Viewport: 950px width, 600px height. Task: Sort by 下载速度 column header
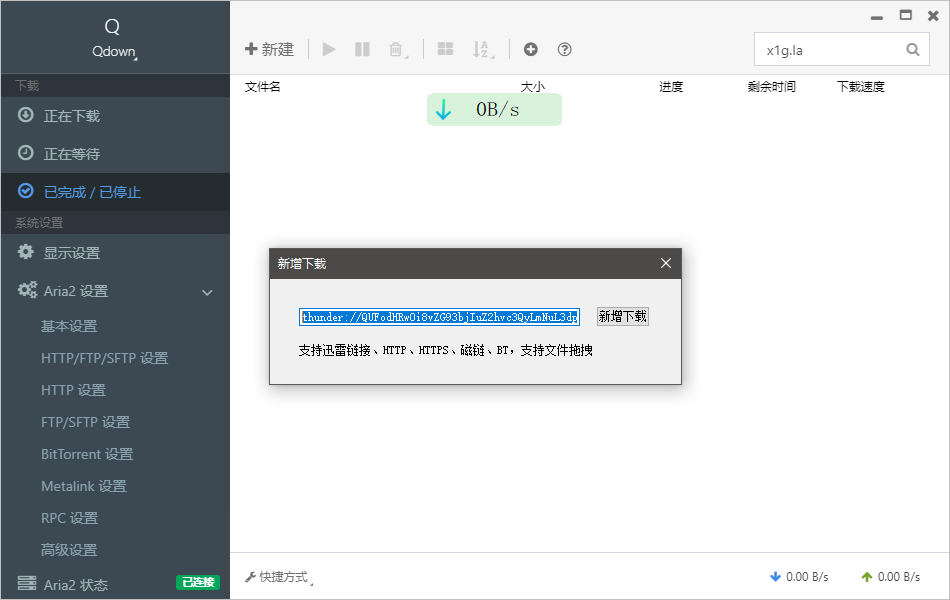(861, 87)
